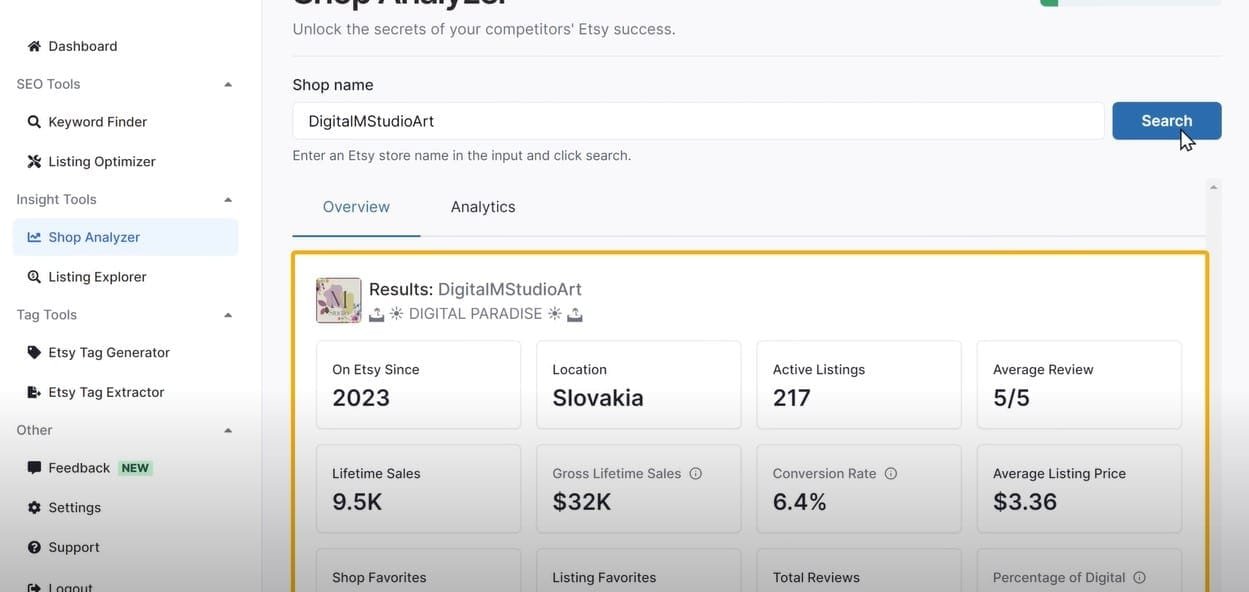Screen dimensions: 1249x592
Task: Click the Listing Optimizer tools icon
Action: point(34,161)
